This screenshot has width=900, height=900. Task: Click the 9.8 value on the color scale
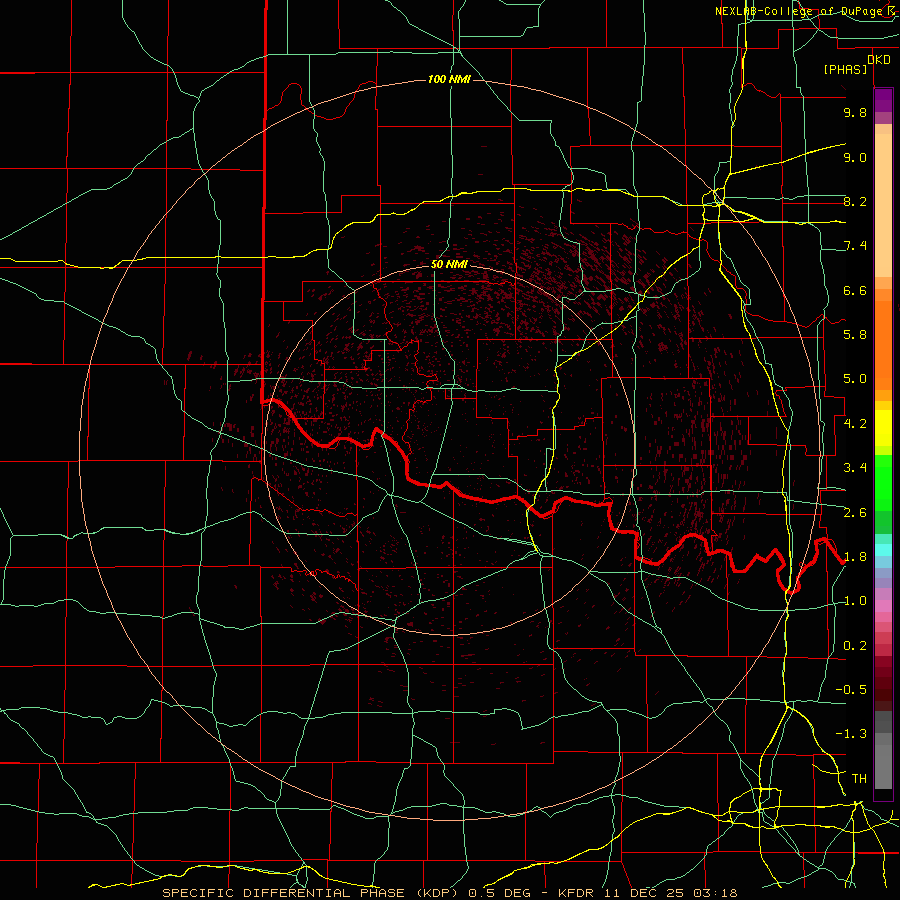click(855, 112)
